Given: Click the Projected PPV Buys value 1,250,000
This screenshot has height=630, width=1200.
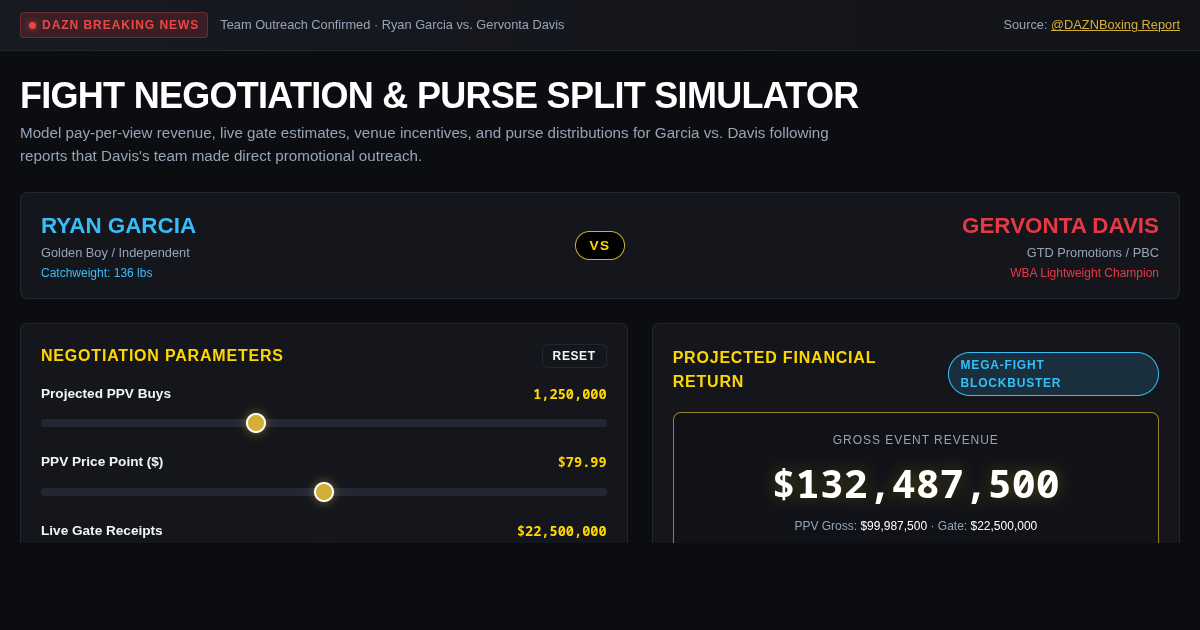Looking at the screenshot, I should [570, 394].
